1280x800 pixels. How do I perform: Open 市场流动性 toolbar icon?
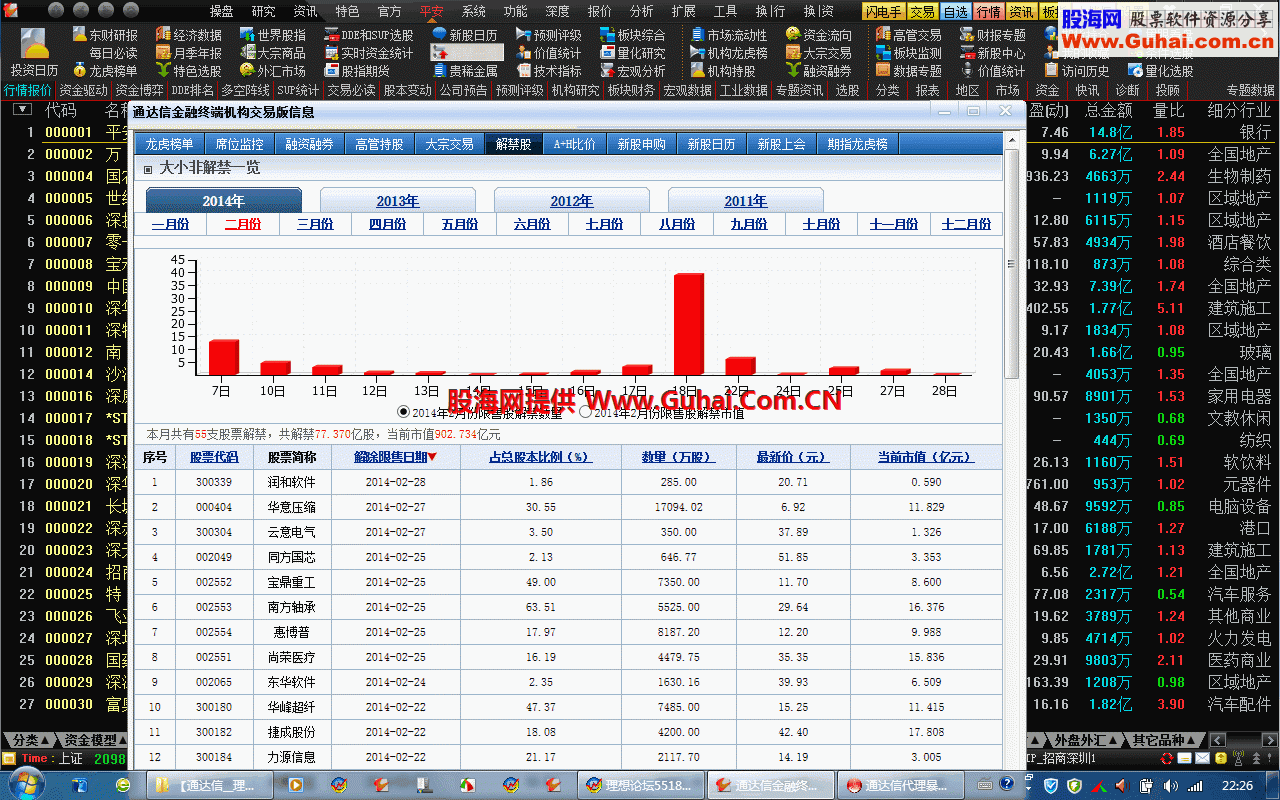729,35
